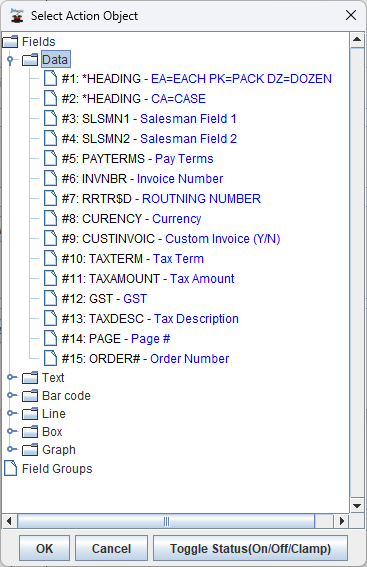Click the document icon beside RRTR$D

(50, 199)
